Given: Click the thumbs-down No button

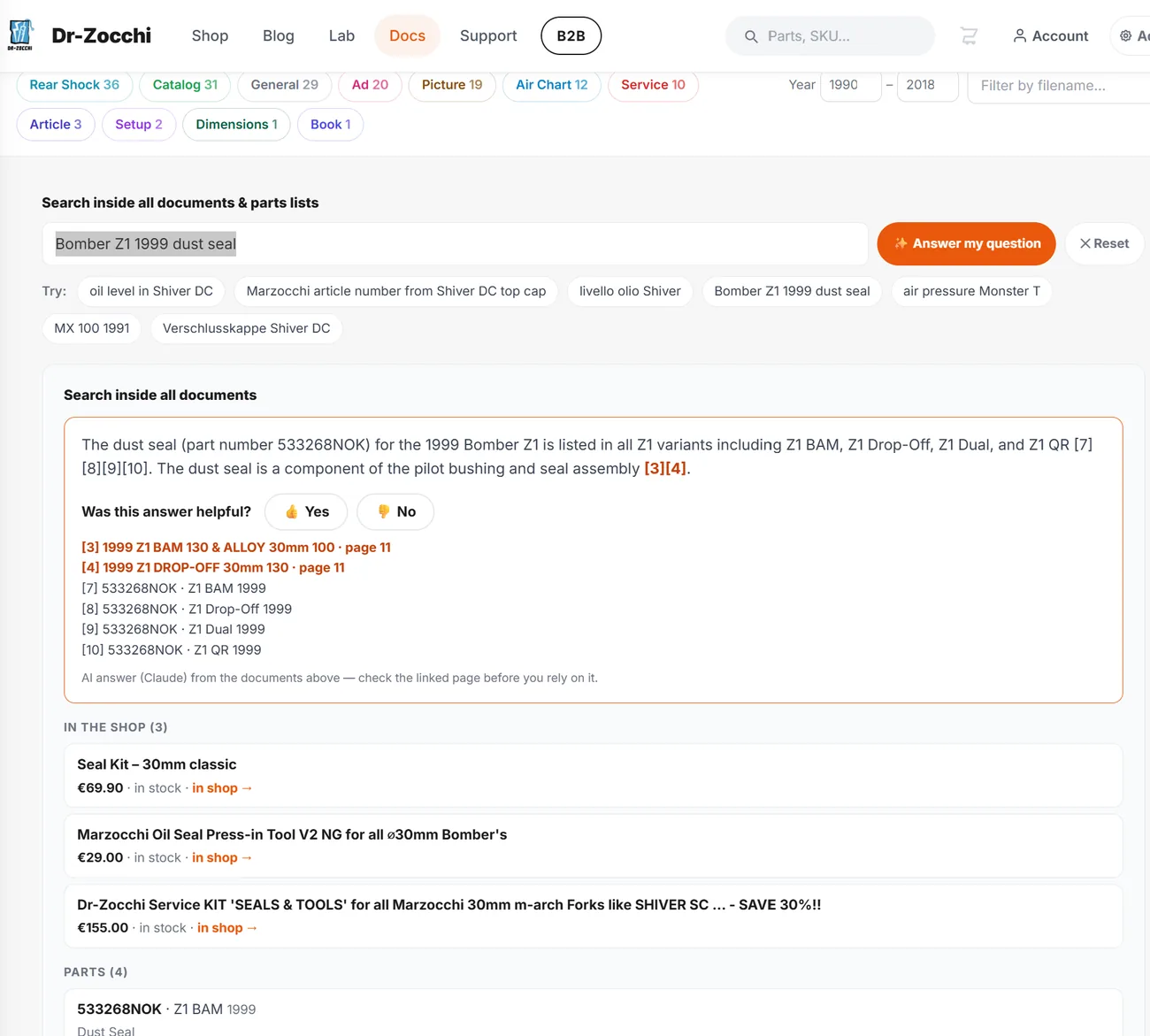Looking at the screenshot, I should [395, 511].
